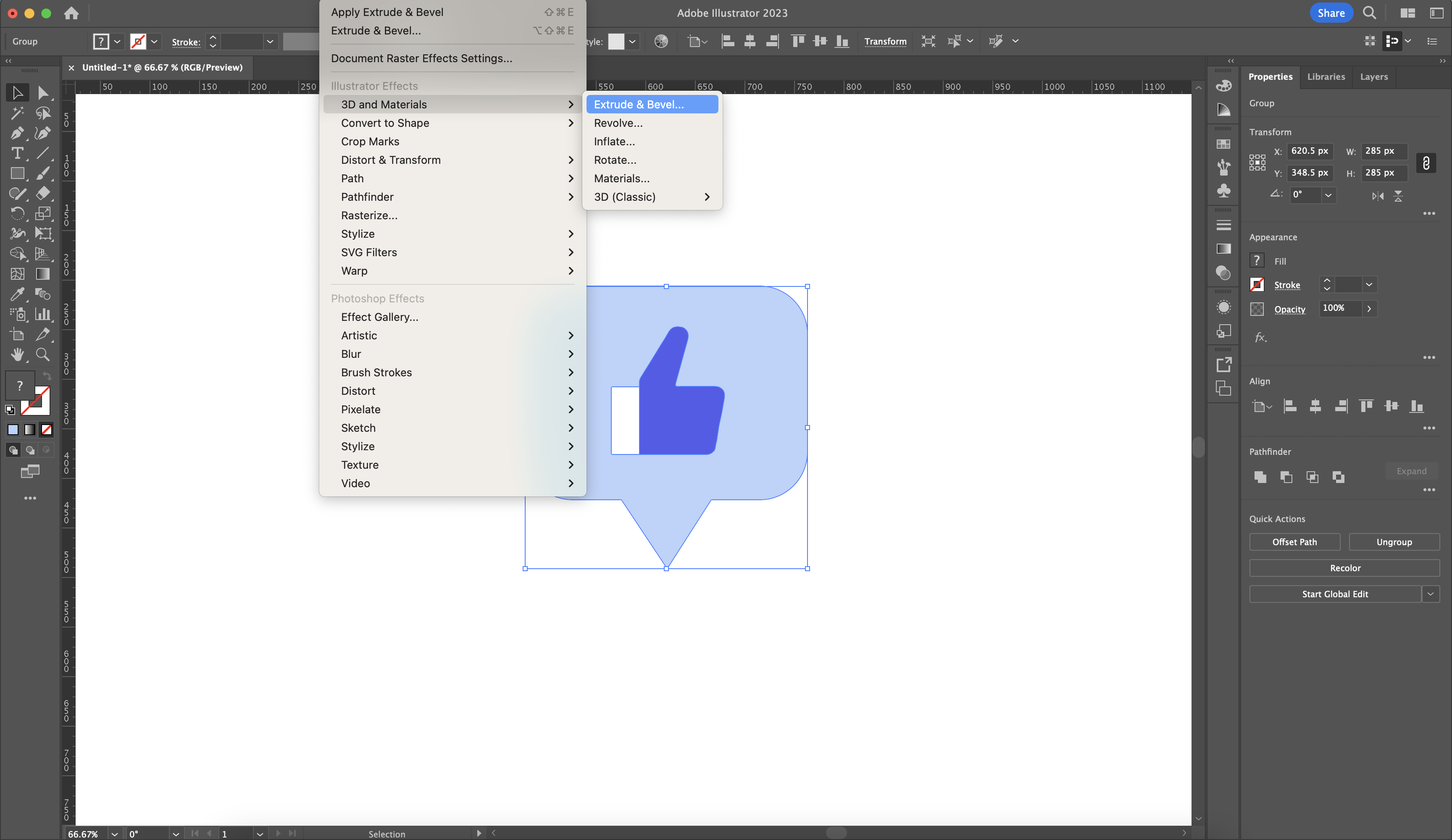Image resolution: width=1452 pixels, height=840 pixels.
Task: Click the X position field
Action: click(x=1310, y=151)
